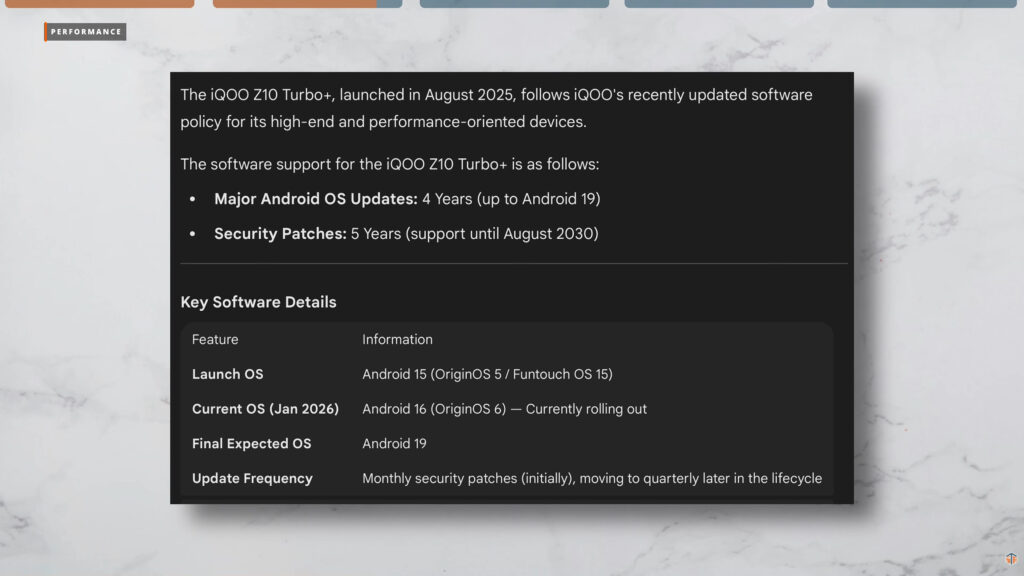Select the "Final Expected OS" row label
This screenshot has height=576, width=1024.
[x=251, y=444]
